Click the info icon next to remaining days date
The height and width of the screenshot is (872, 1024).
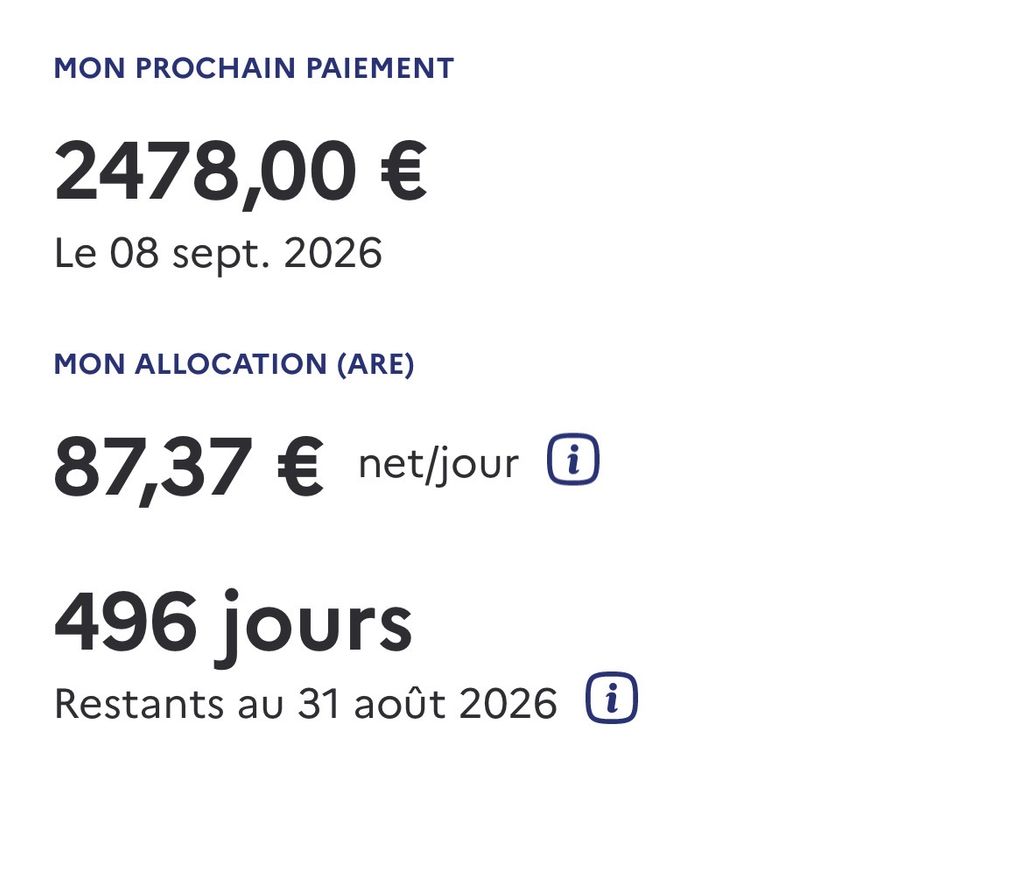point(611,698)
